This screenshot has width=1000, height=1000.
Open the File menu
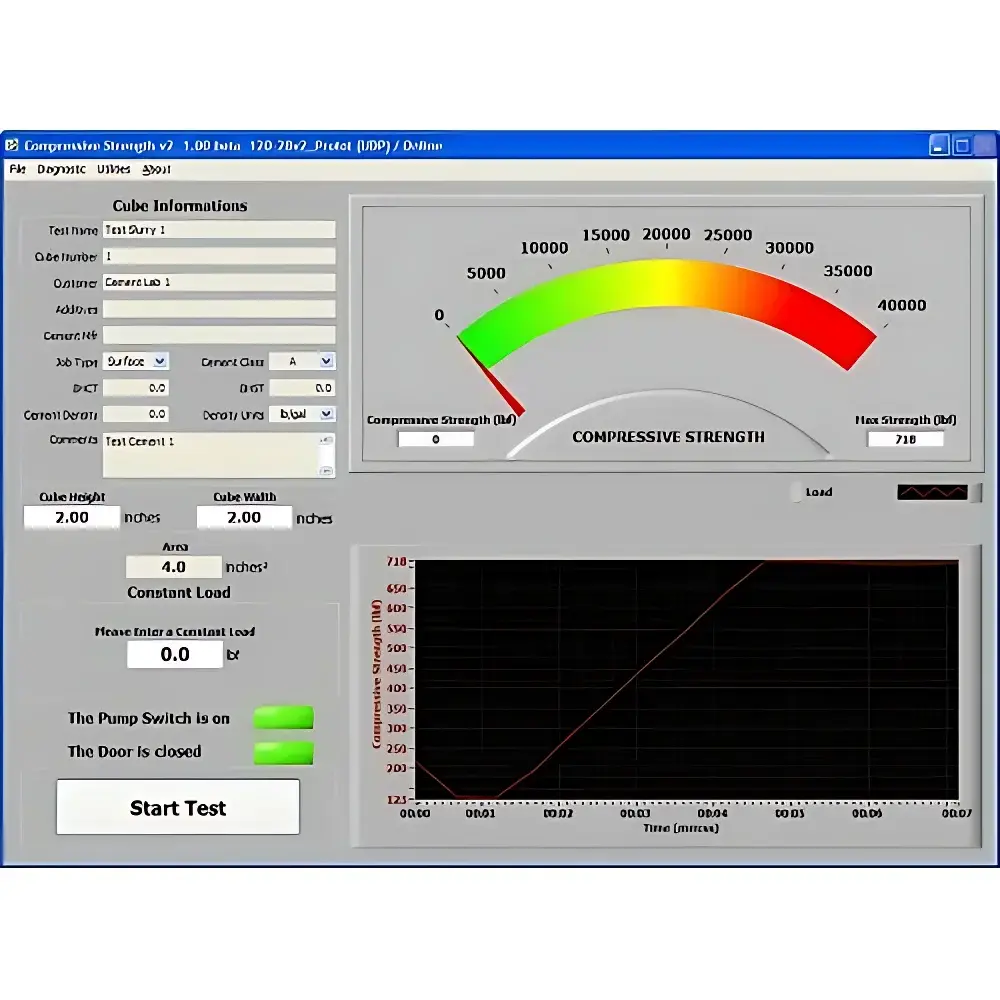coord(17,170)
